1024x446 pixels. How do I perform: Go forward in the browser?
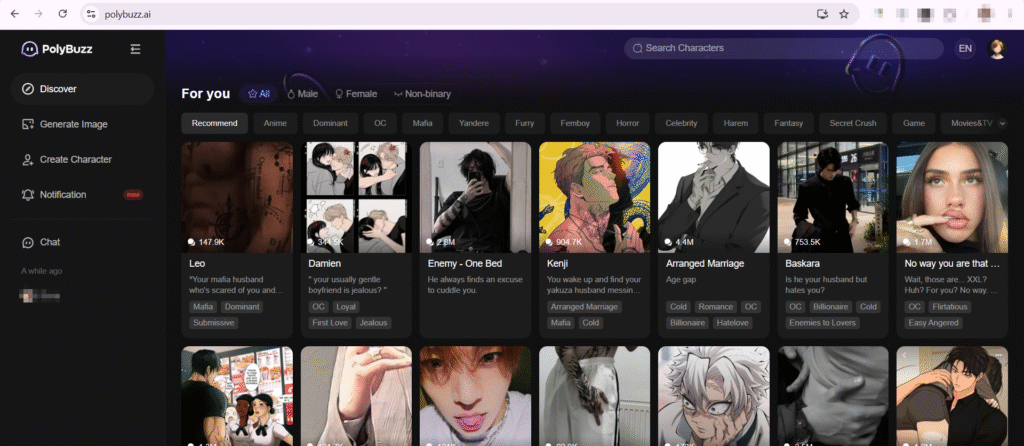pyautogui.click(x=39, y=14)
